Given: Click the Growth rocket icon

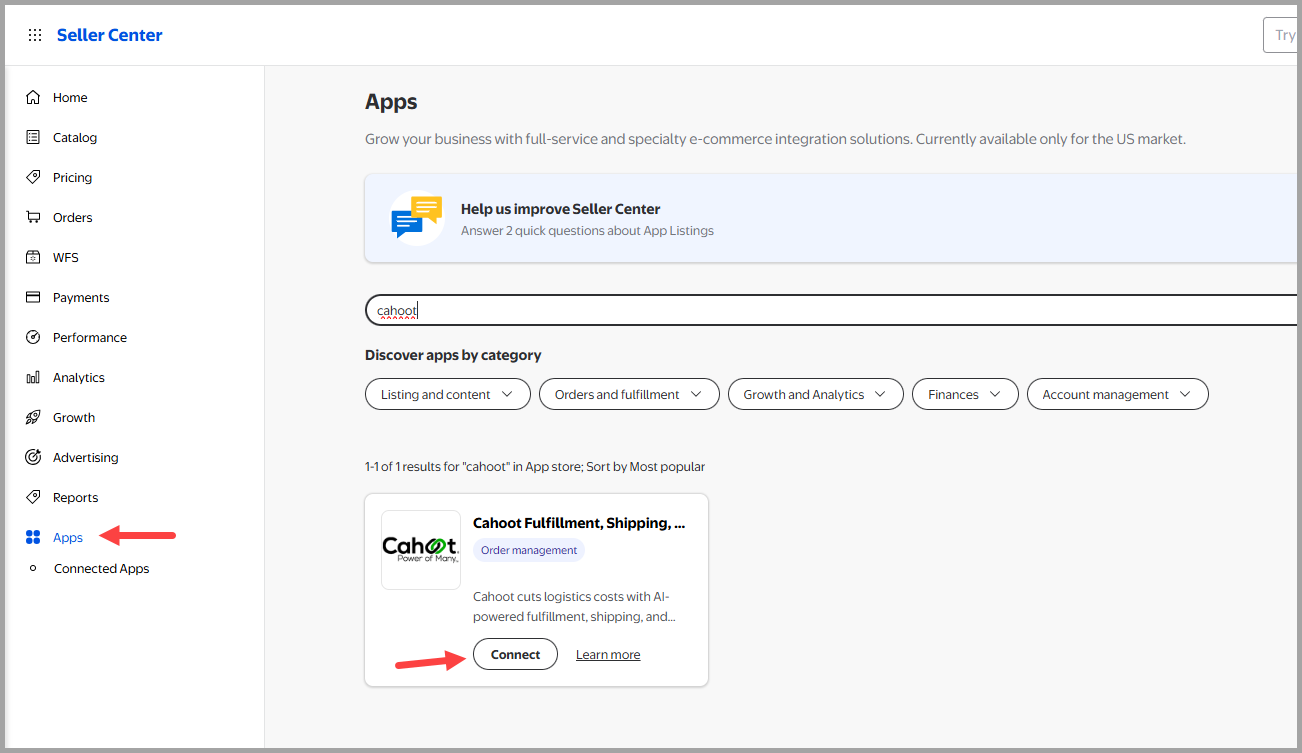Looking at the screenshot, I should [33, 417].
